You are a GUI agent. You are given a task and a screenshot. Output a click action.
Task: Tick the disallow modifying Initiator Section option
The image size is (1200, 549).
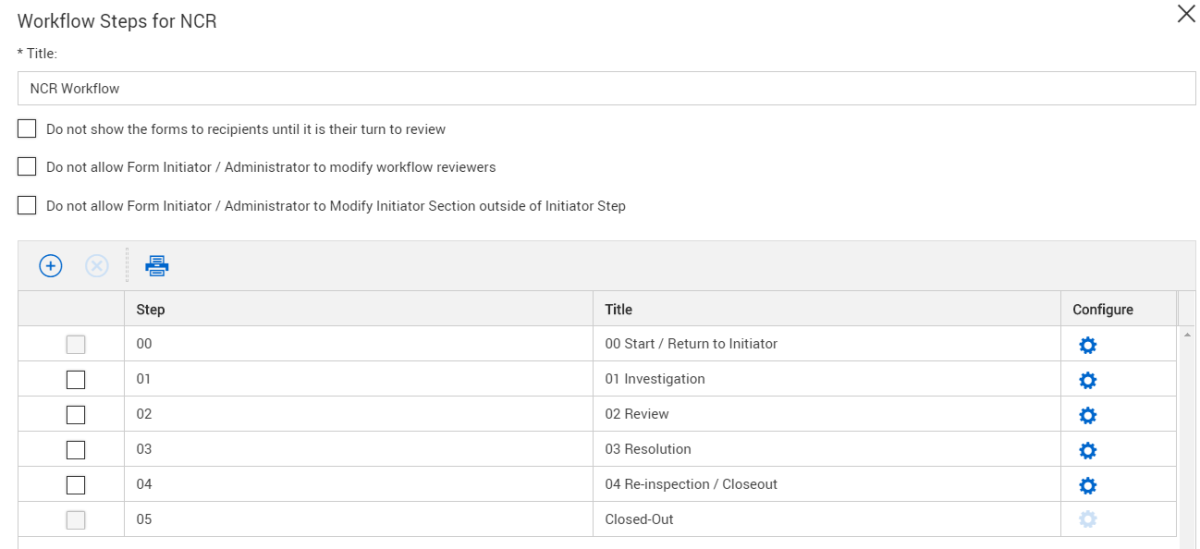[27, 206]
